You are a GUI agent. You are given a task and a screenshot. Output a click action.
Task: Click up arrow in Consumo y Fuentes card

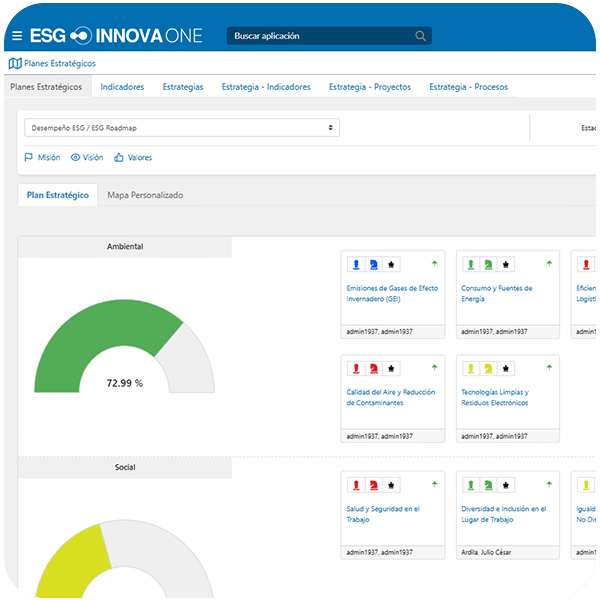pyautogui.click(x=549, y=263)
